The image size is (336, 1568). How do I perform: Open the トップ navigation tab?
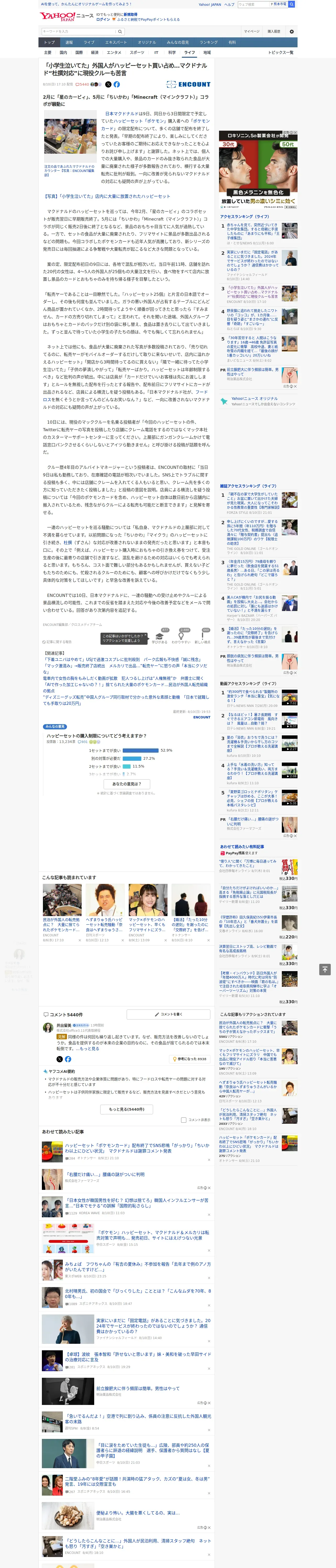(x=49, y=43)
